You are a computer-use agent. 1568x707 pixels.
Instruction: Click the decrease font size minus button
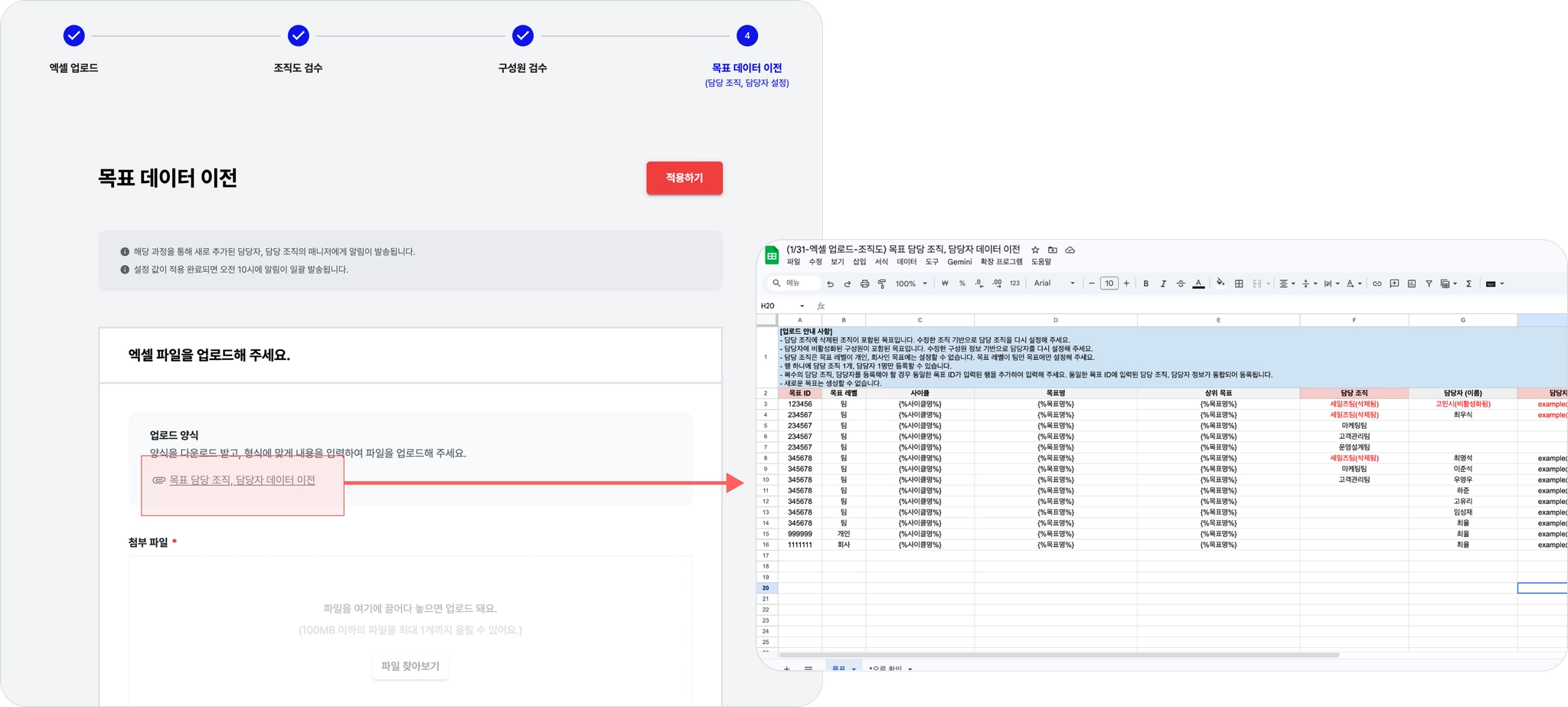point(1092,283)
